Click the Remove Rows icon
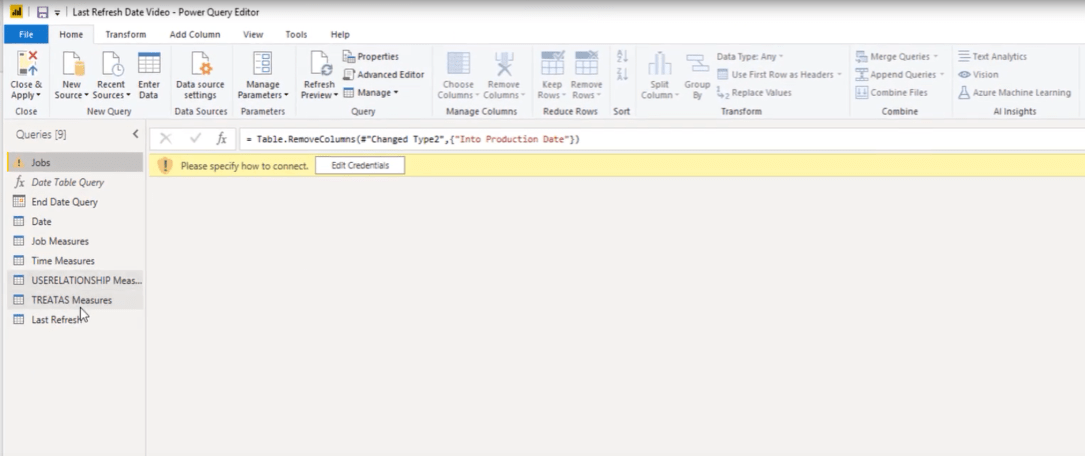Screen dimensions: 1085x456 click(x=586, y=64)
